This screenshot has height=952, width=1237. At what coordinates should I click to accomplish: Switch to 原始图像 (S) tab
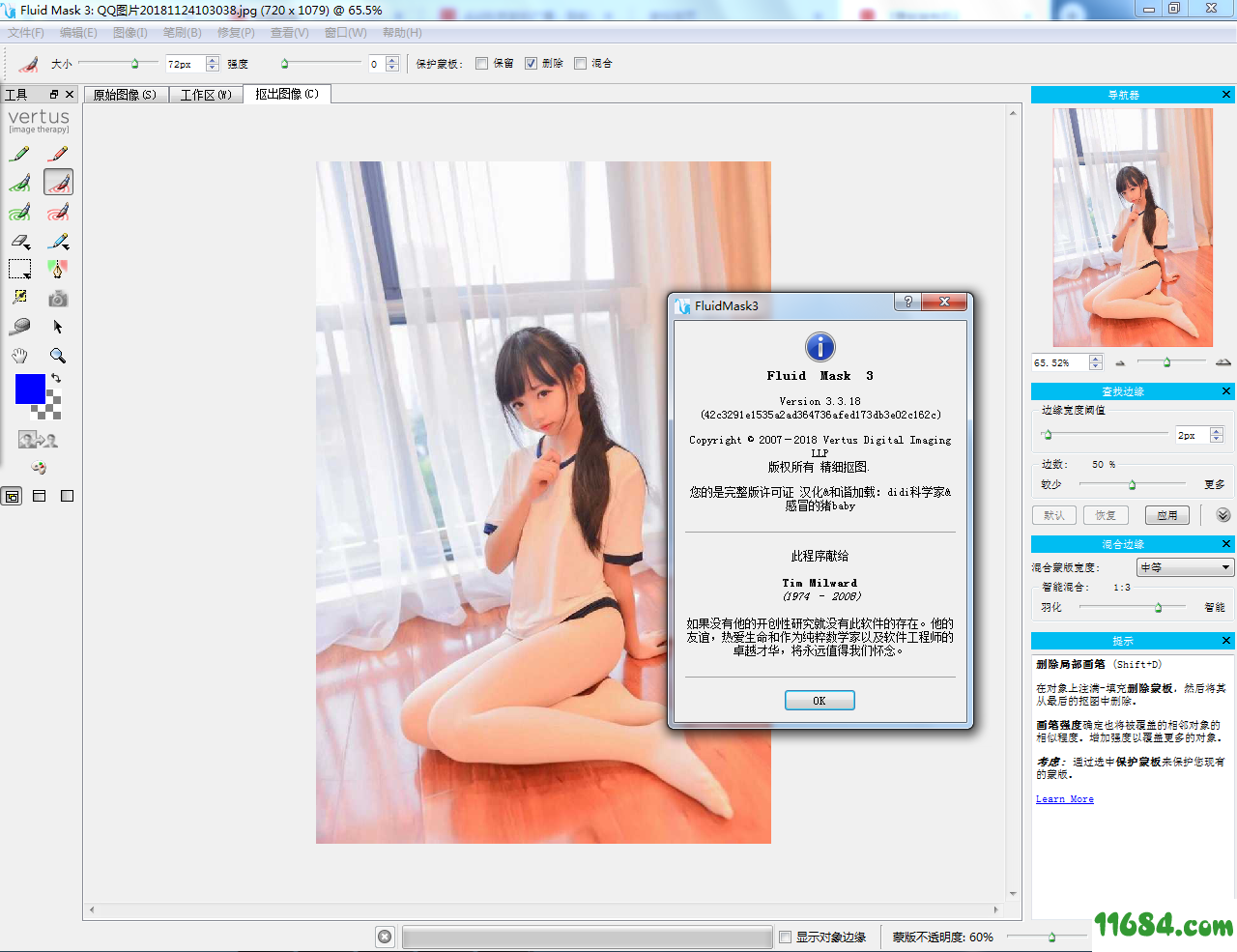[x=126, y=95]
